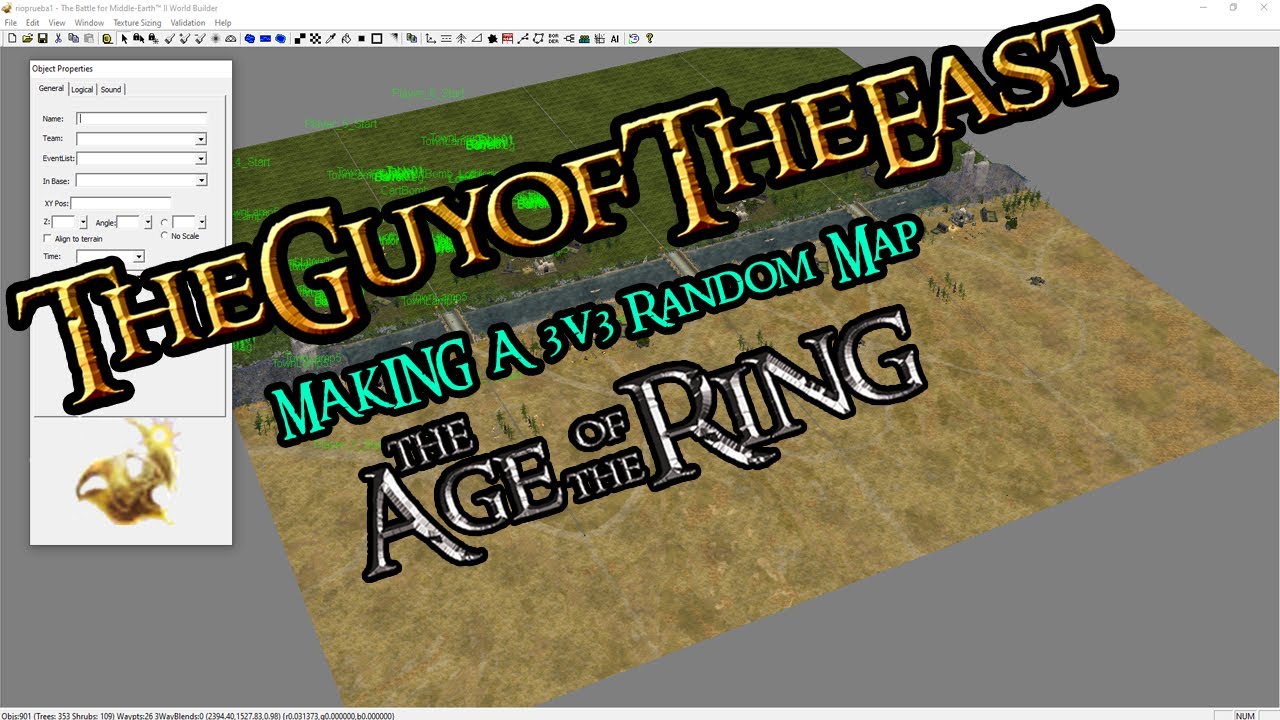Viewport: 1280px width, 720px height.
Task: Open the Window menu
Action: pos(89,23)
